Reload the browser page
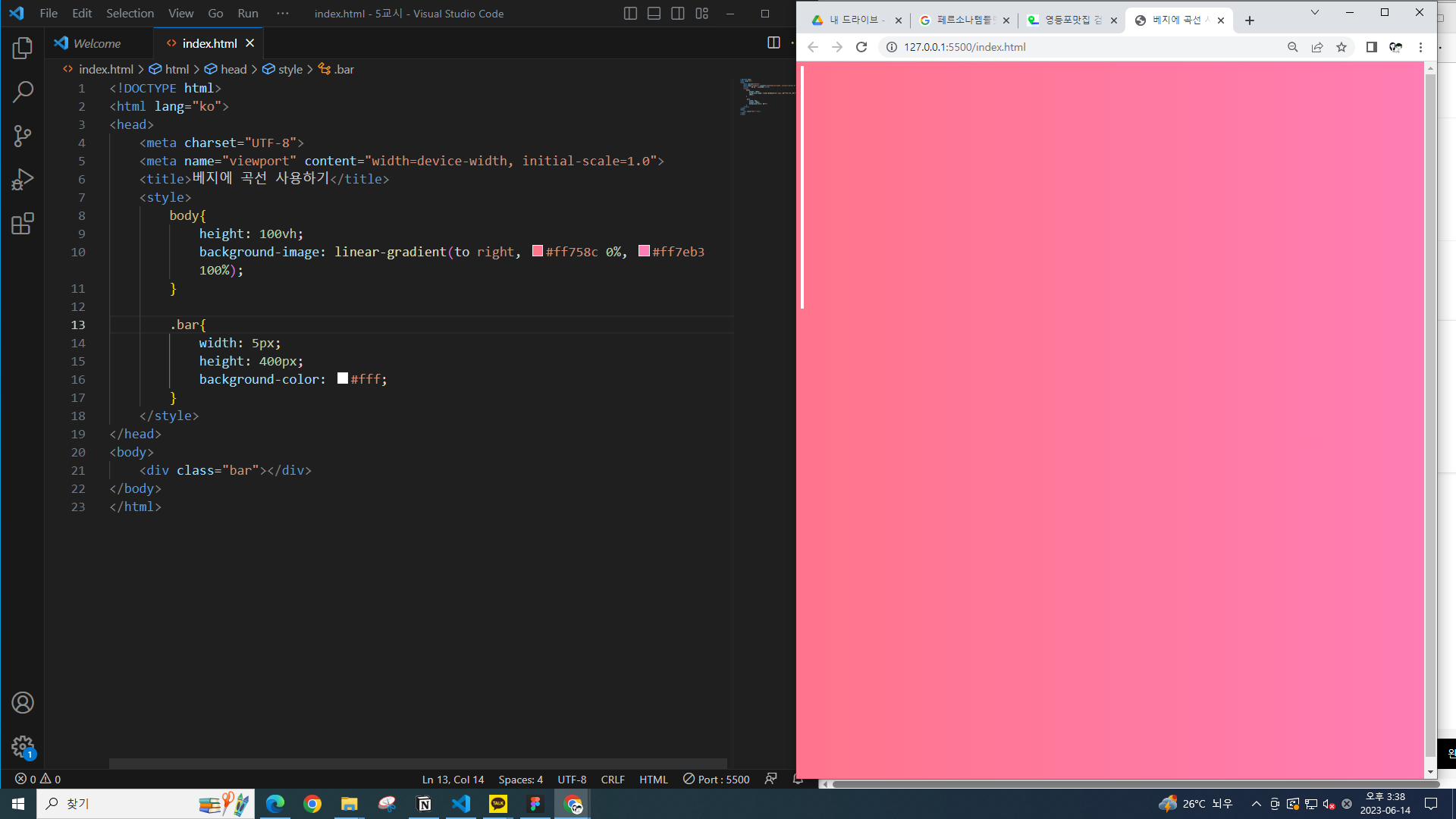Image resolution: width=1456 pixels, height=819 pixels. tap(861, 47)
